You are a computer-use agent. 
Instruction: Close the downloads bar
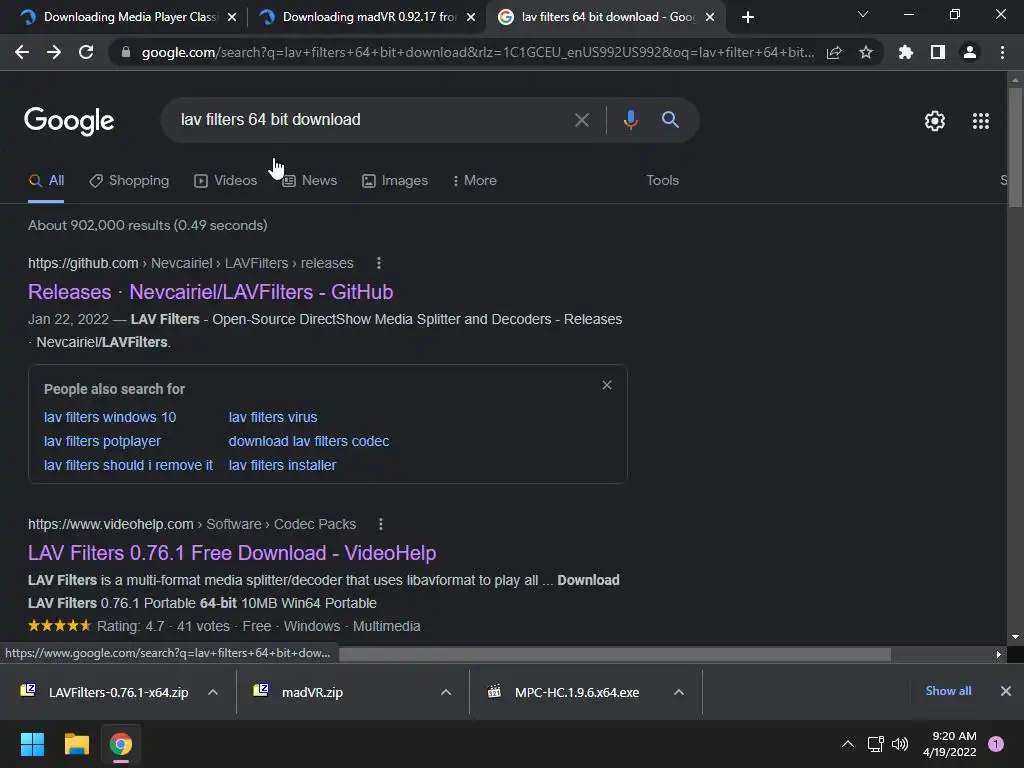(x=1006, y=691)
